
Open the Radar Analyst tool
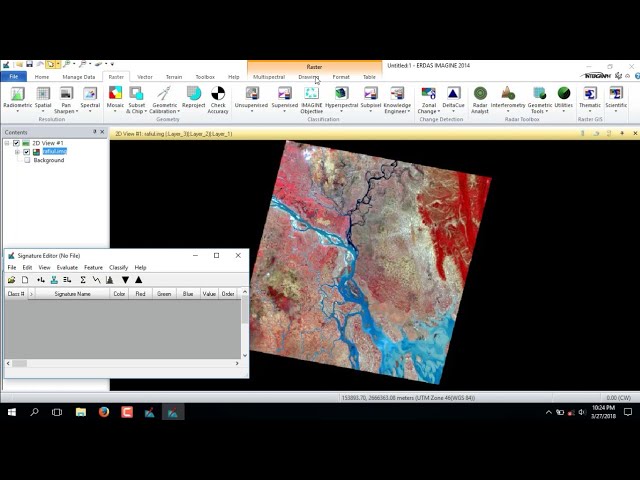tap(480, 100)
